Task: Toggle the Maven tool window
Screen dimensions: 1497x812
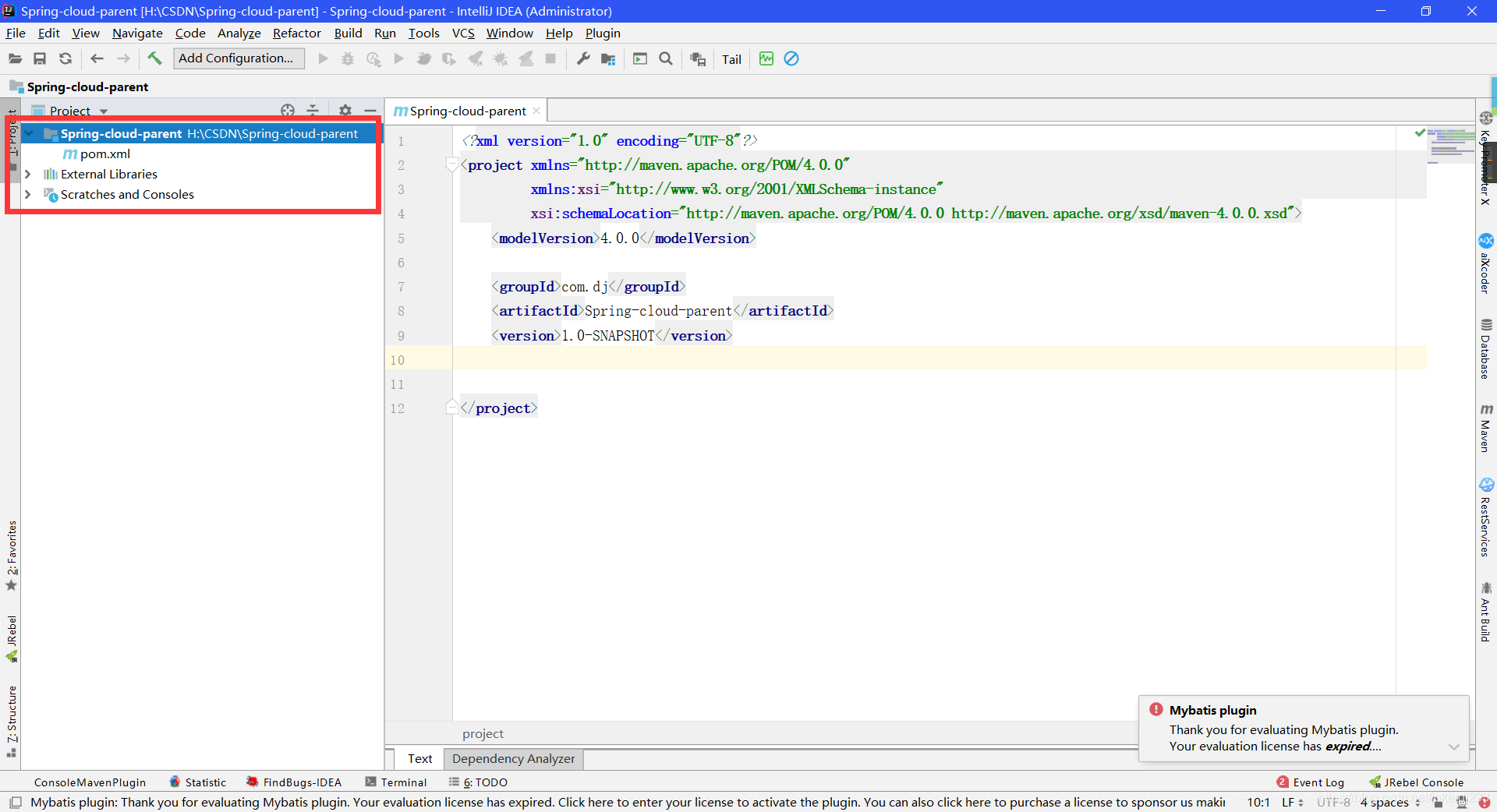Action: 1486,428
